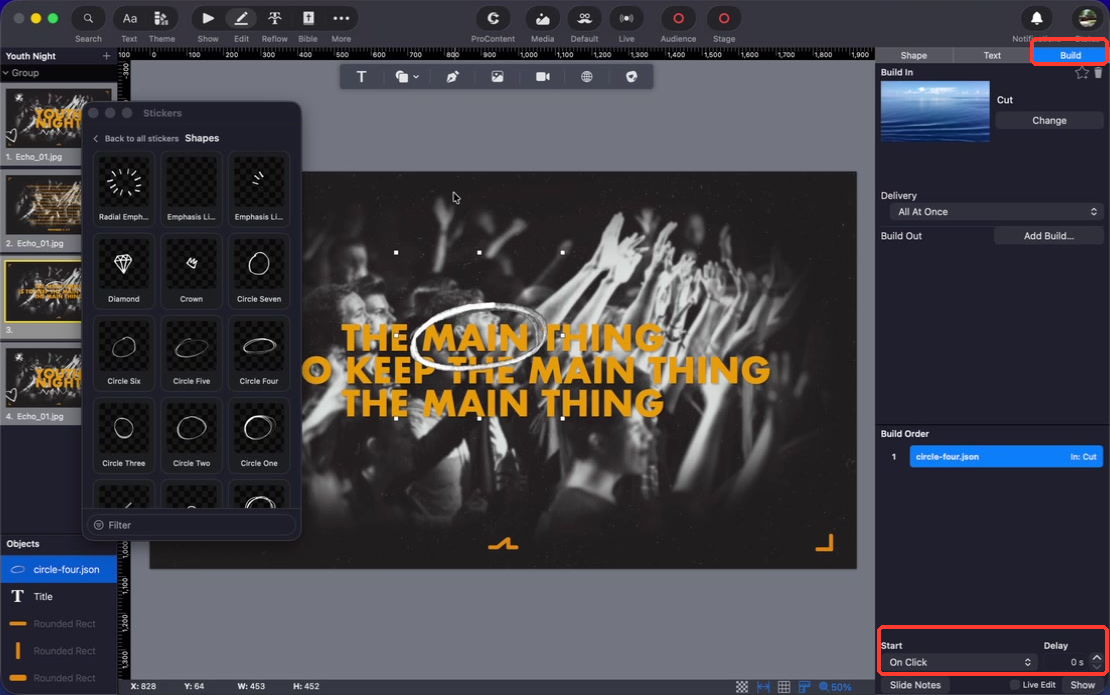The image size is (1110, 695).
Task: Click the Show button at bottom right
Action: pyautogui.click(x=1082, y=685)
